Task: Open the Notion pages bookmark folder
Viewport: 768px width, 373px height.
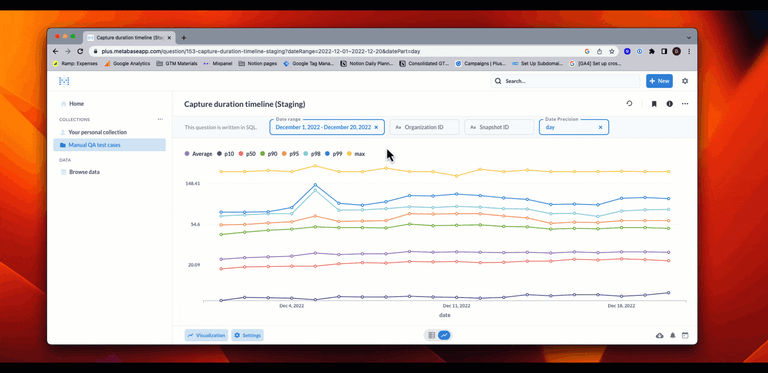Action: pos(258,64)
